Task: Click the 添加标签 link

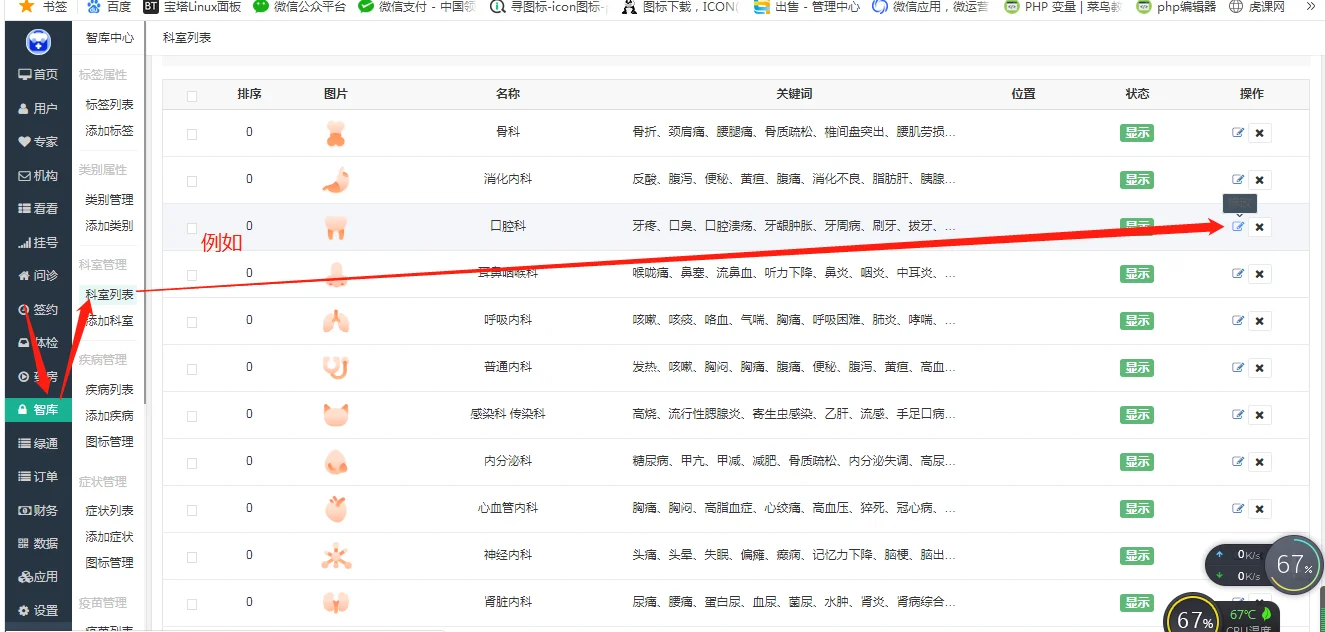Action: coord(109,131)
